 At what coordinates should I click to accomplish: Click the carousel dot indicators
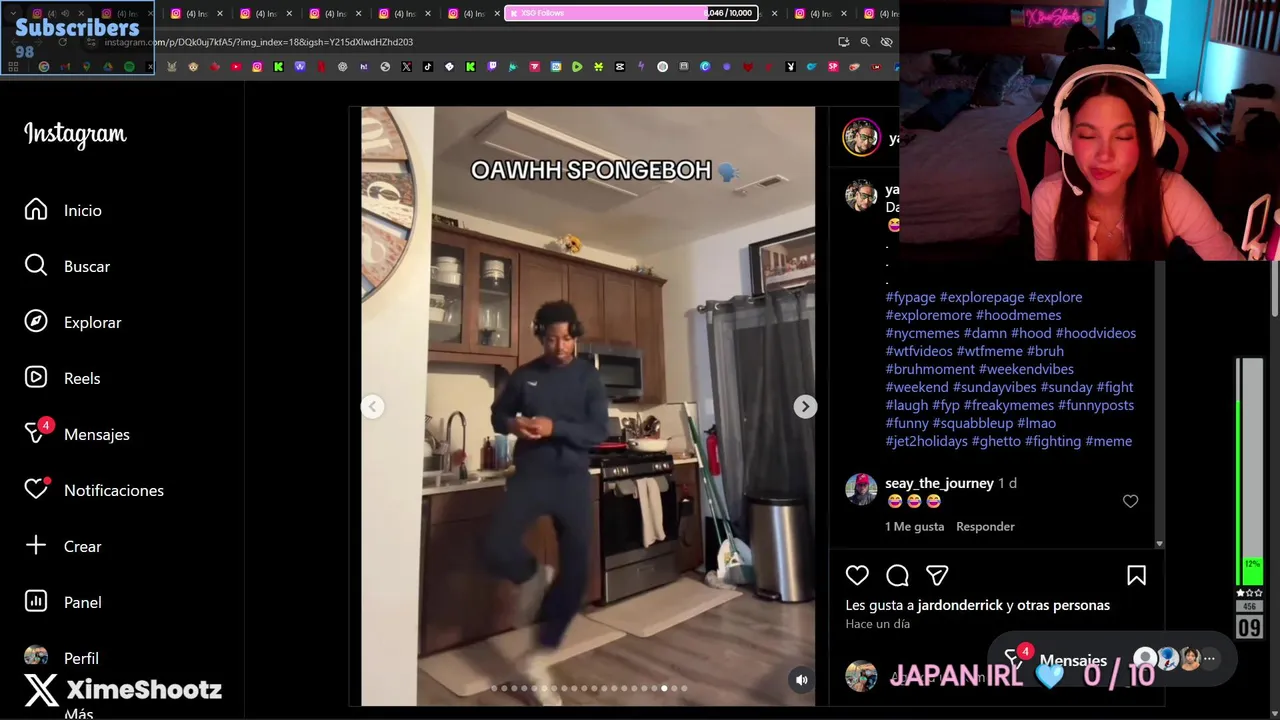click(x=590, y=688)
